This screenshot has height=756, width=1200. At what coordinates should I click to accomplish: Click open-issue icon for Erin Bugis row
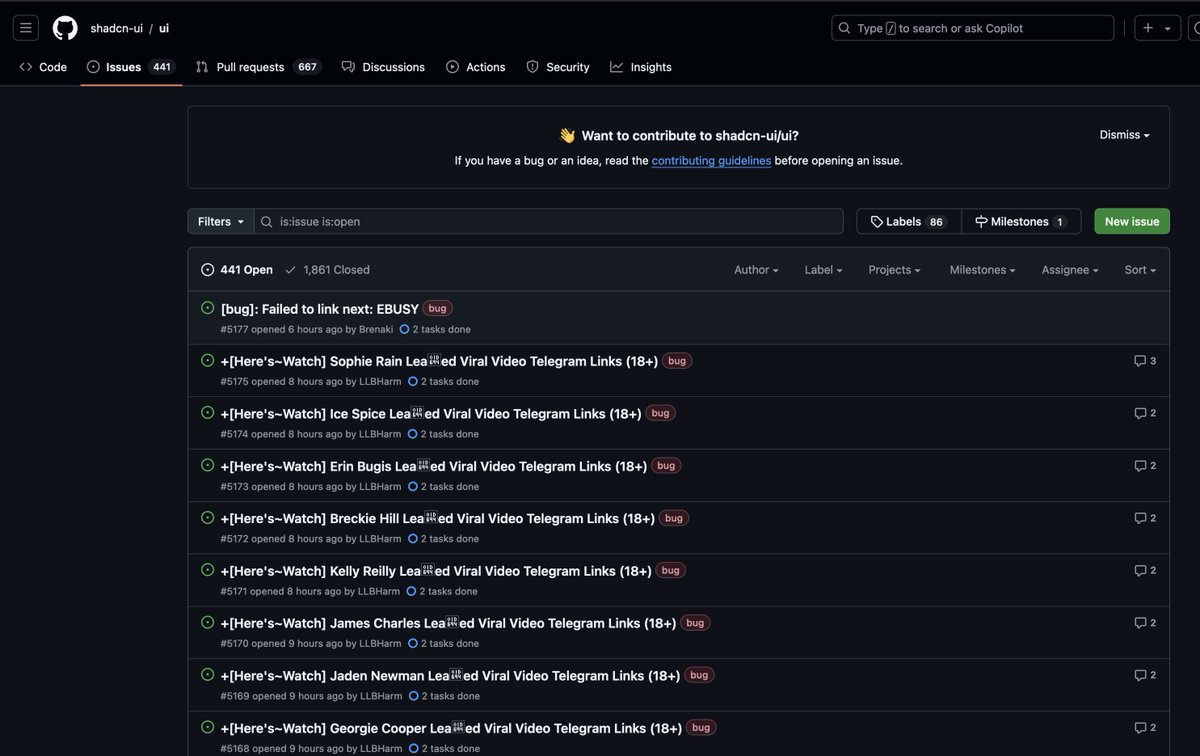[x=207, y=465]
